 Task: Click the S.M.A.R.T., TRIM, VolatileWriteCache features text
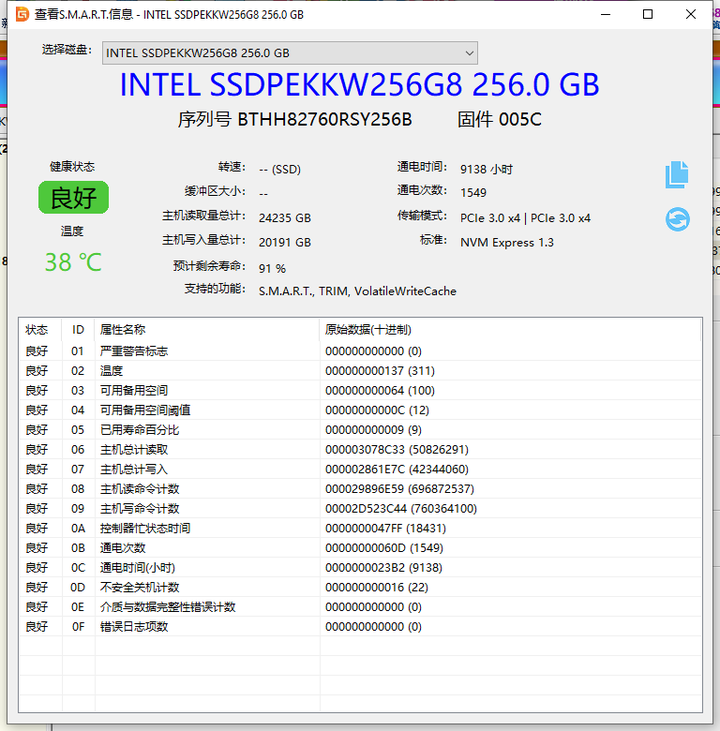pos(358,291)
